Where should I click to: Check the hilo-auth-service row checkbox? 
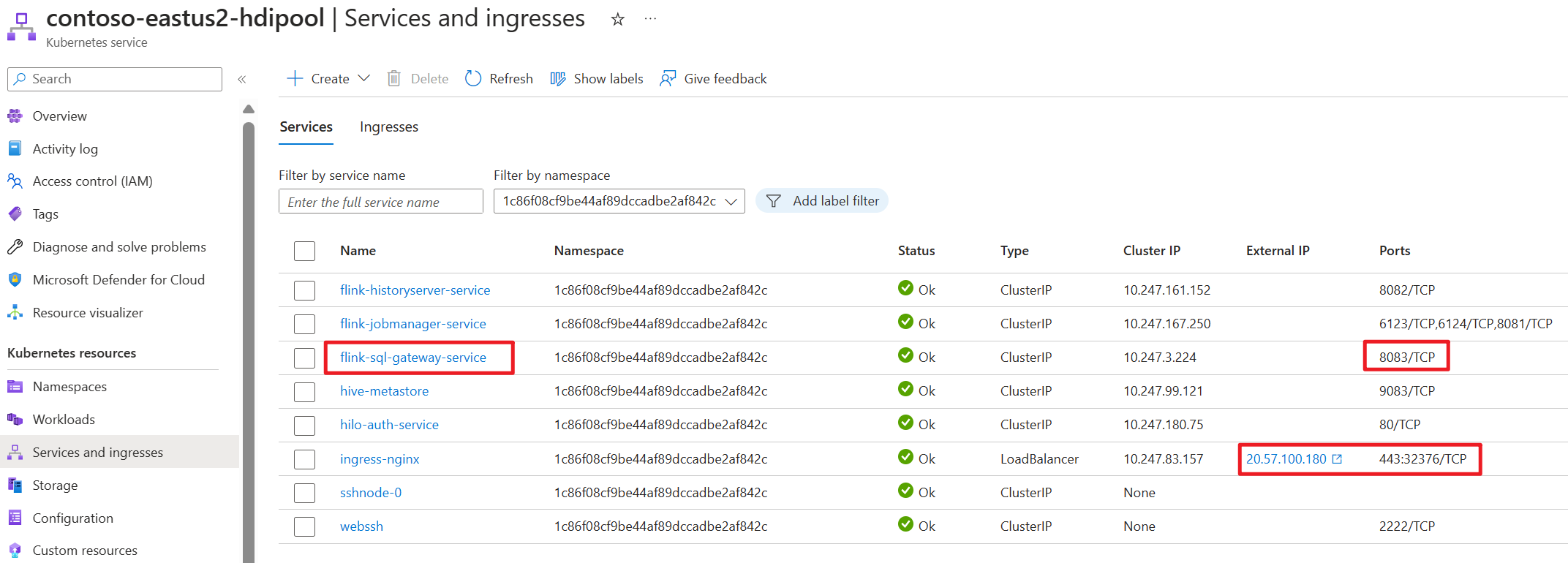(x=304, y=425)
